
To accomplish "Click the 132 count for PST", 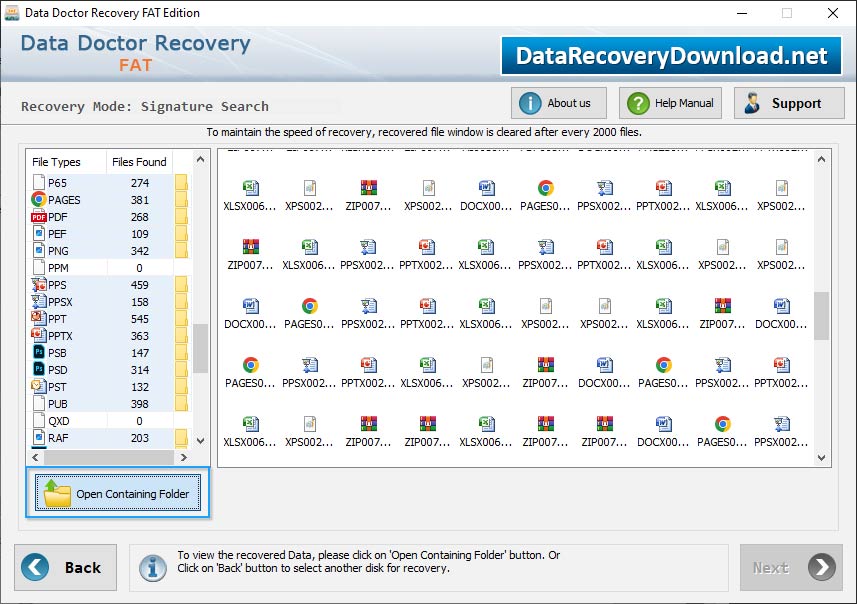I will click(x=139, y=387).
